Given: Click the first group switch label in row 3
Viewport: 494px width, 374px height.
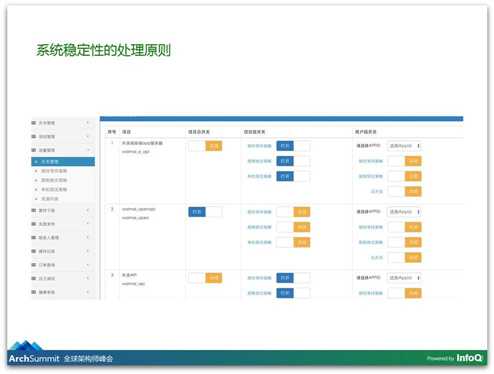Looking at the screenshot, I should (x=260, y=278).
